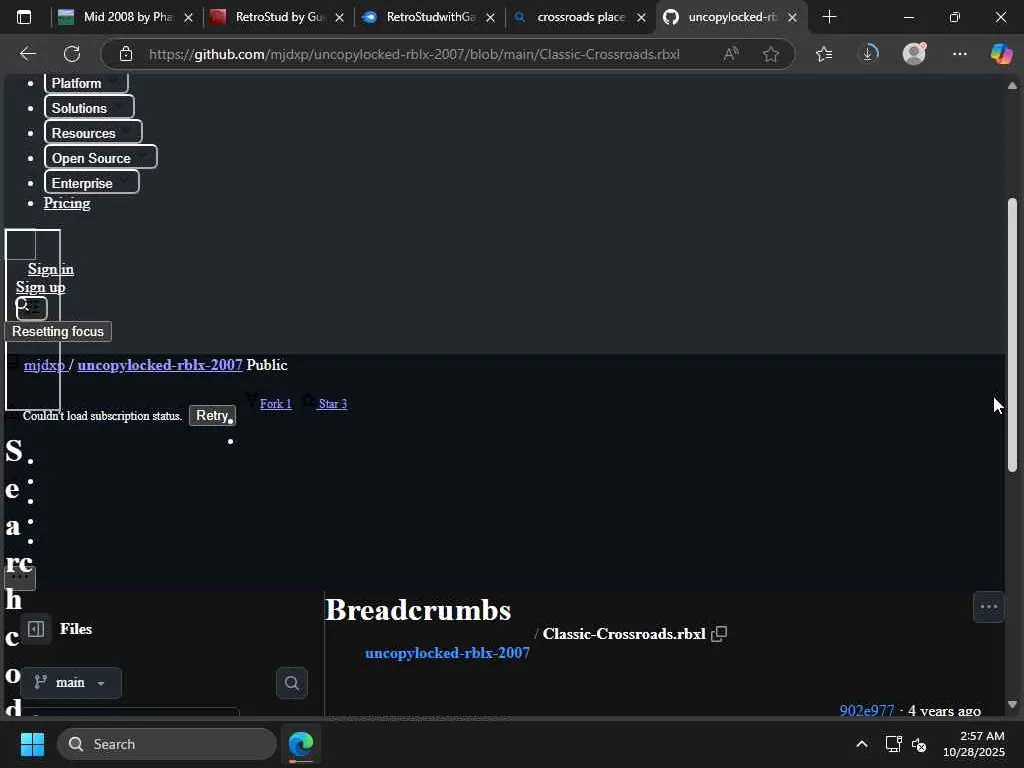Click scrollbar down arrow
Image resolution: width=1024 pixels, height=768 pixels.
[1012, 705]
